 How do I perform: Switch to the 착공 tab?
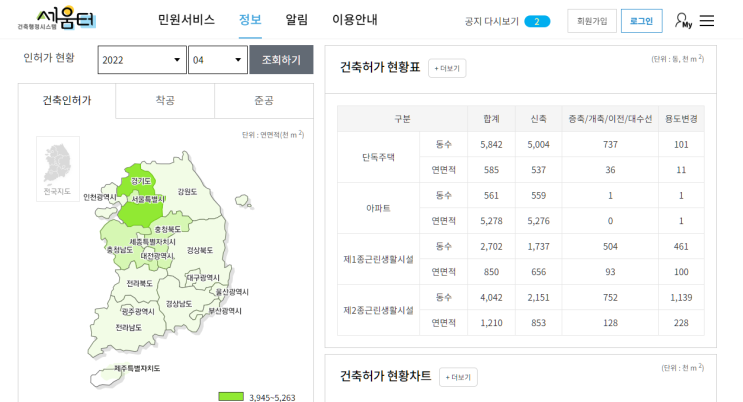tap(165, 100)
